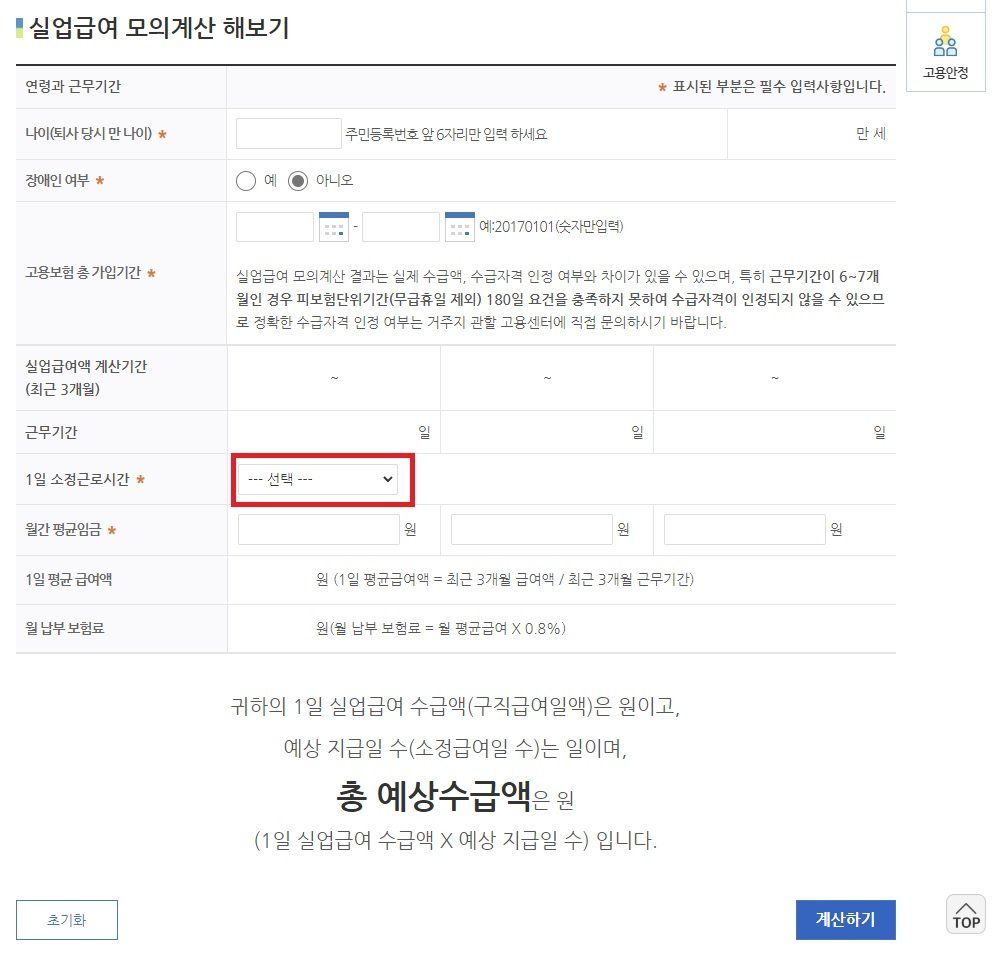Open the start date calendar picker
The image size is (995, 963).
point(333,227)
